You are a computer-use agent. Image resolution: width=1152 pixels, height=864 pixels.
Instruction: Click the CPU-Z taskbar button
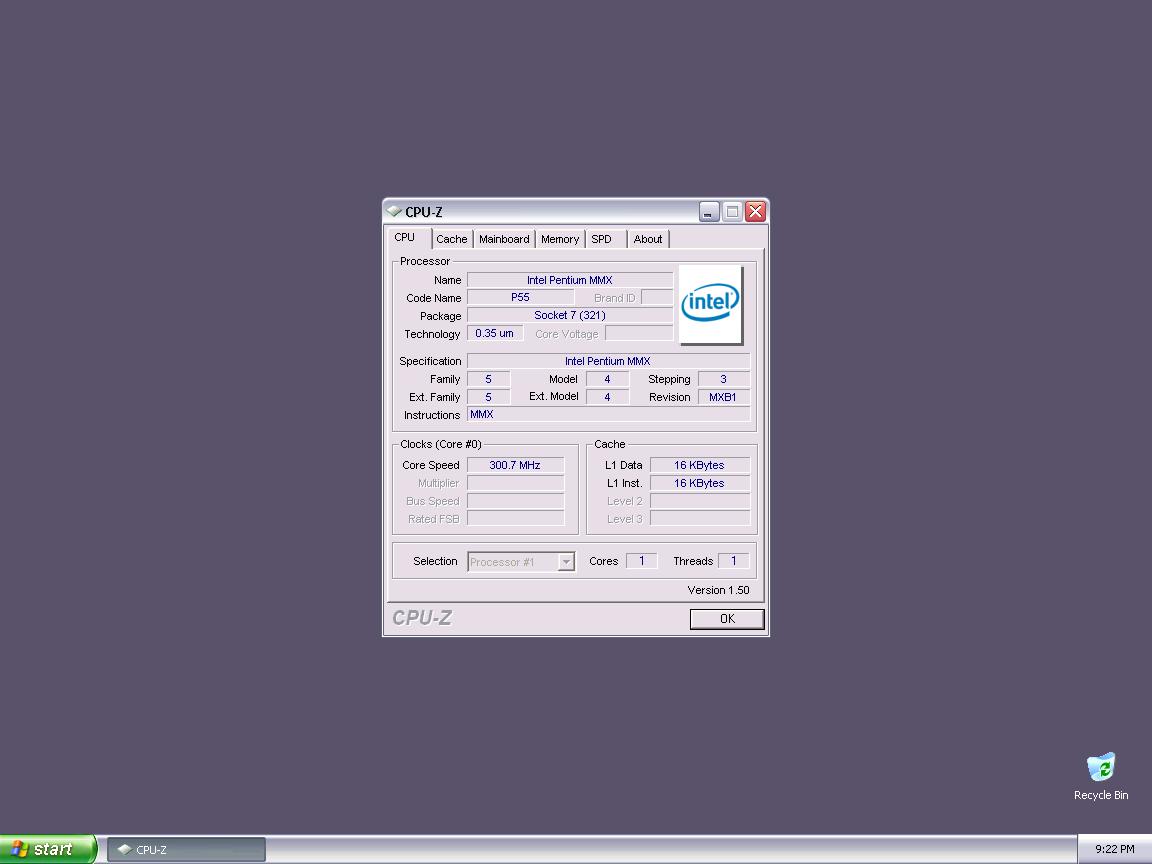pyautogui.click(x=187, y=849)
